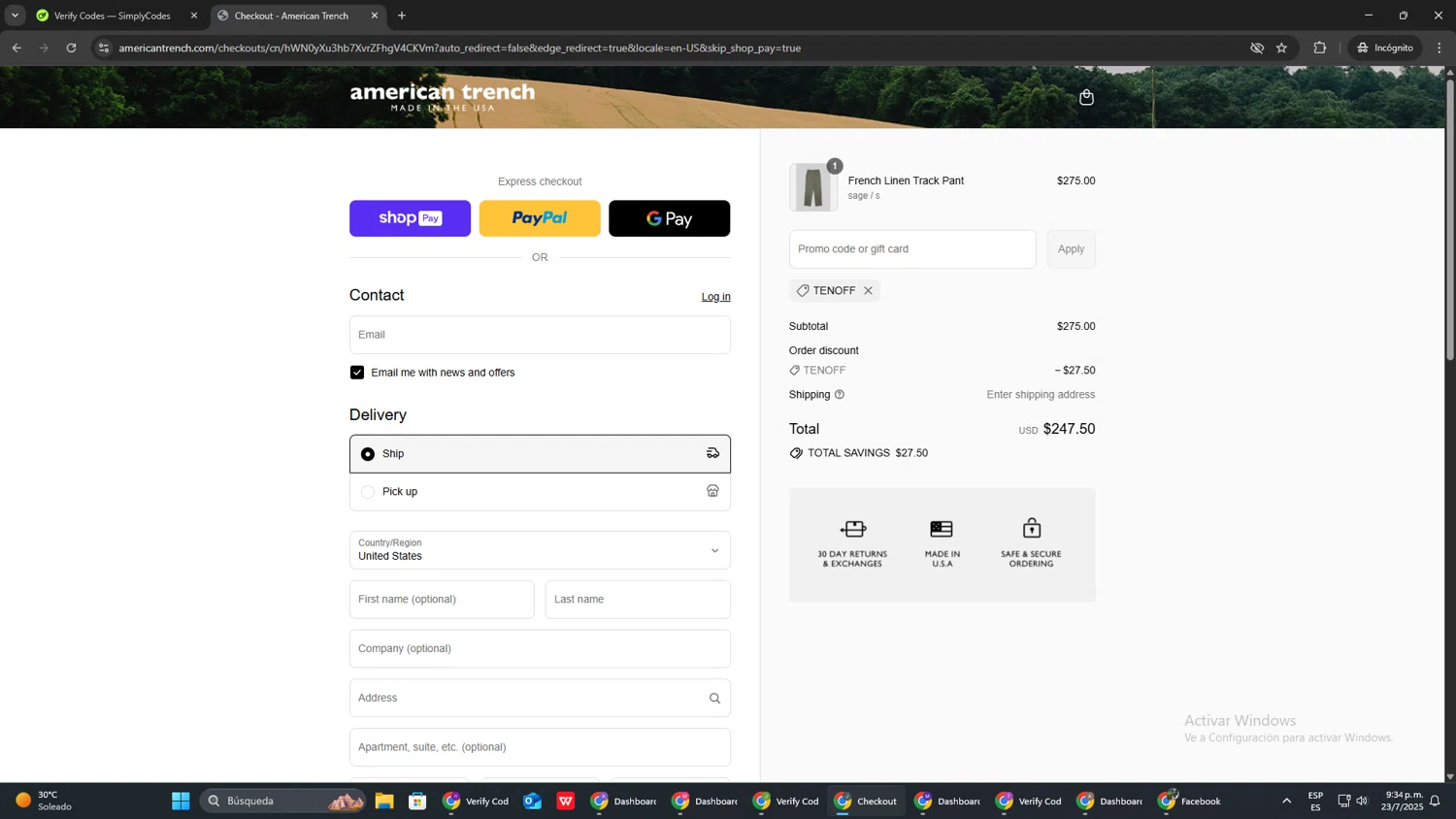Select the Ship delivery option

click(x=540, y=454)
